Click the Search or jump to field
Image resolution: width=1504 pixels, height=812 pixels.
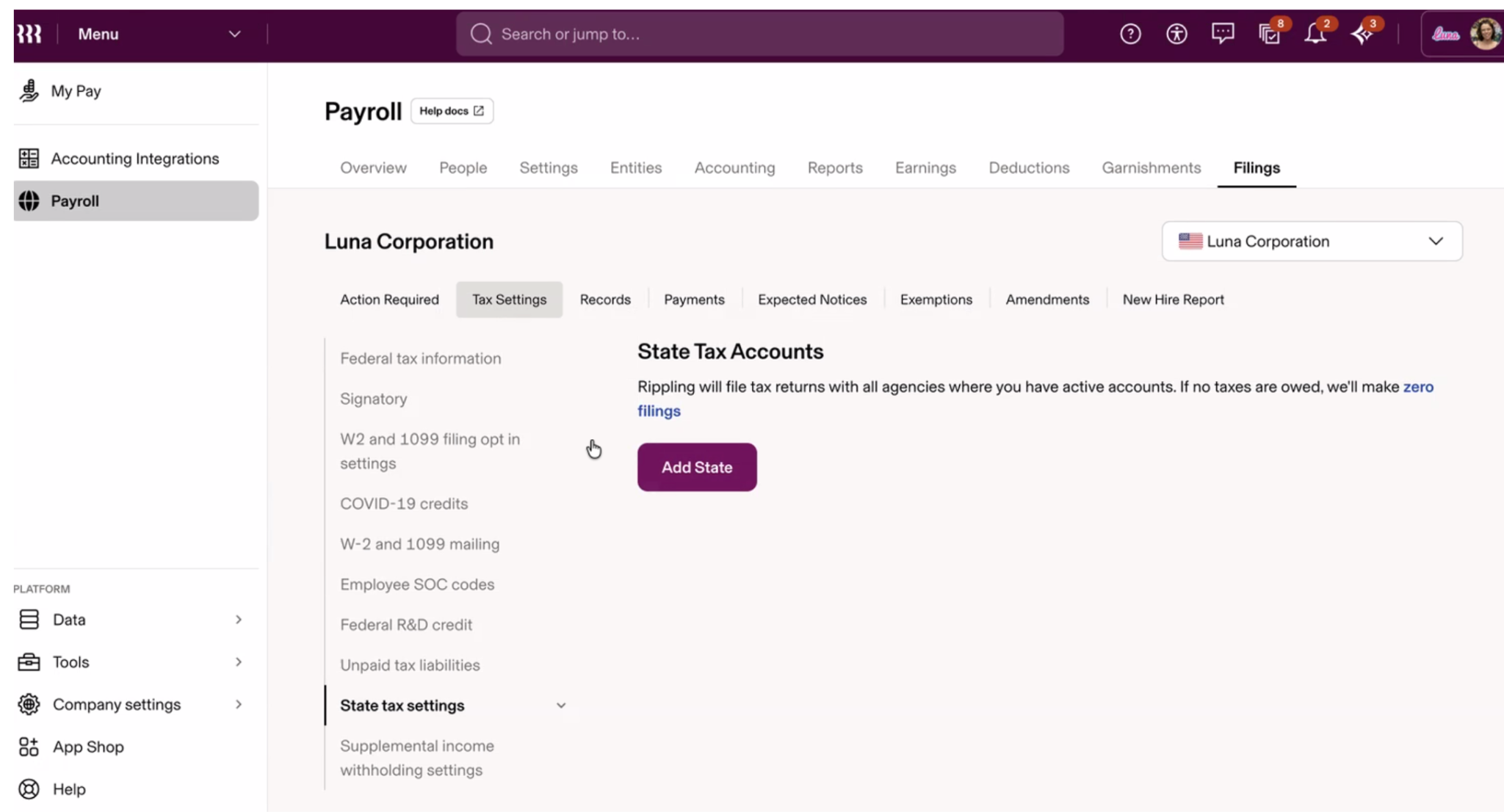click(x=759, y=34)
